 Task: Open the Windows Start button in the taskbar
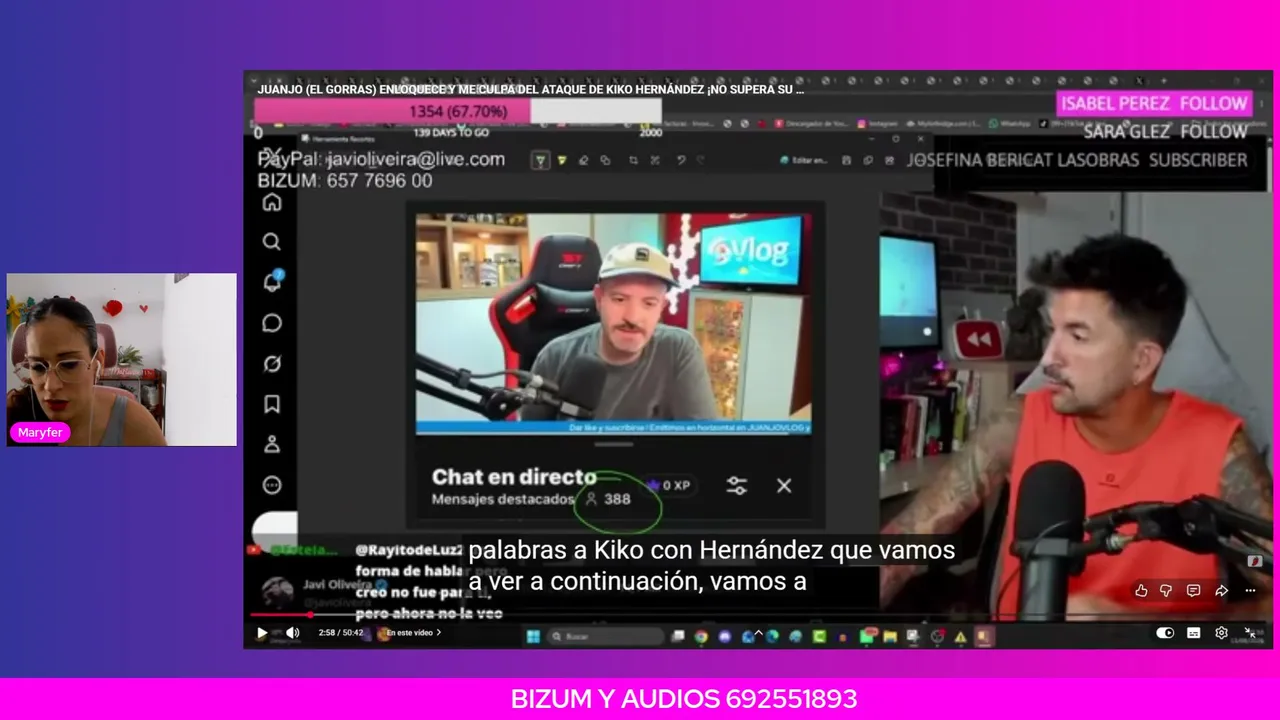[x=533, y=636]
